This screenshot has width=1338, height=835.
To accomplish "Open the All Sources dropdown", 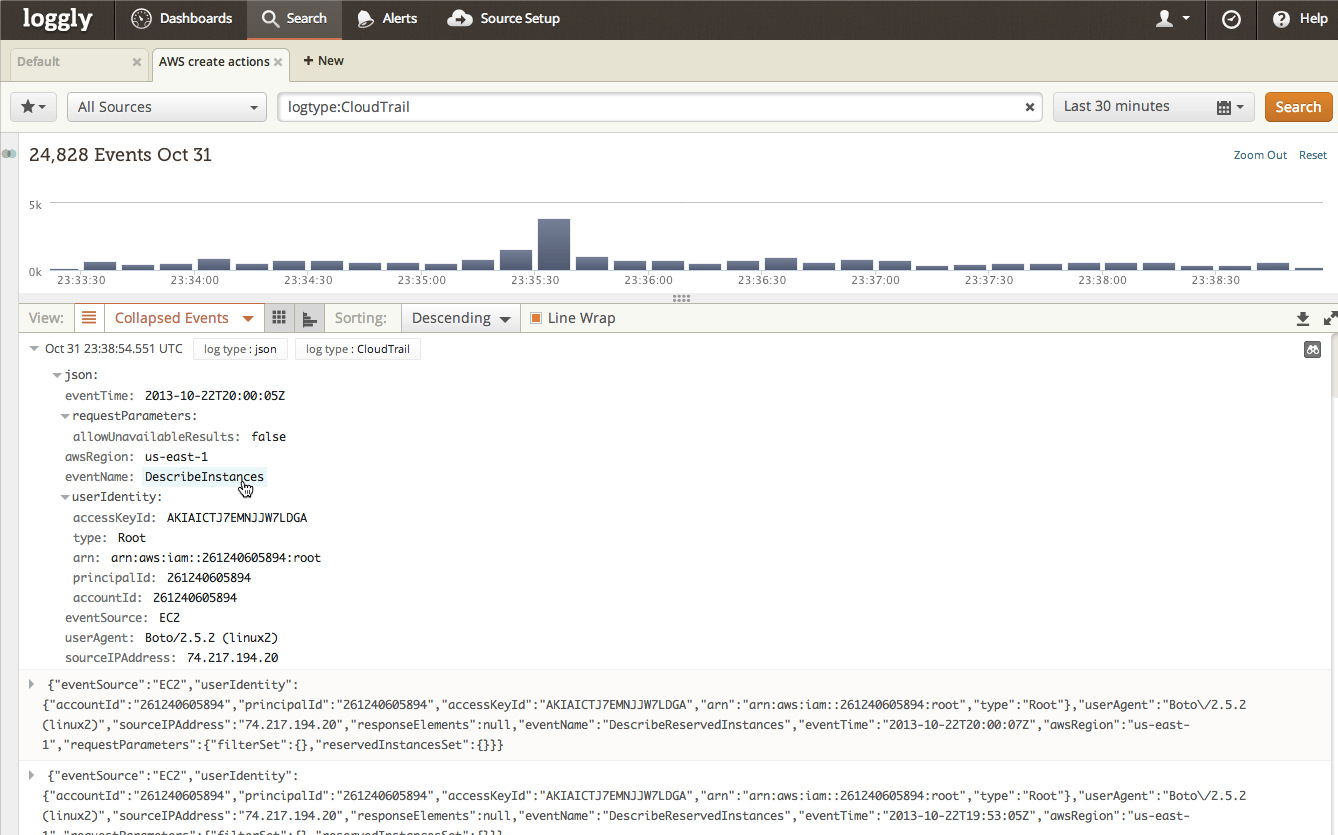I will click(x=167, y=107).
